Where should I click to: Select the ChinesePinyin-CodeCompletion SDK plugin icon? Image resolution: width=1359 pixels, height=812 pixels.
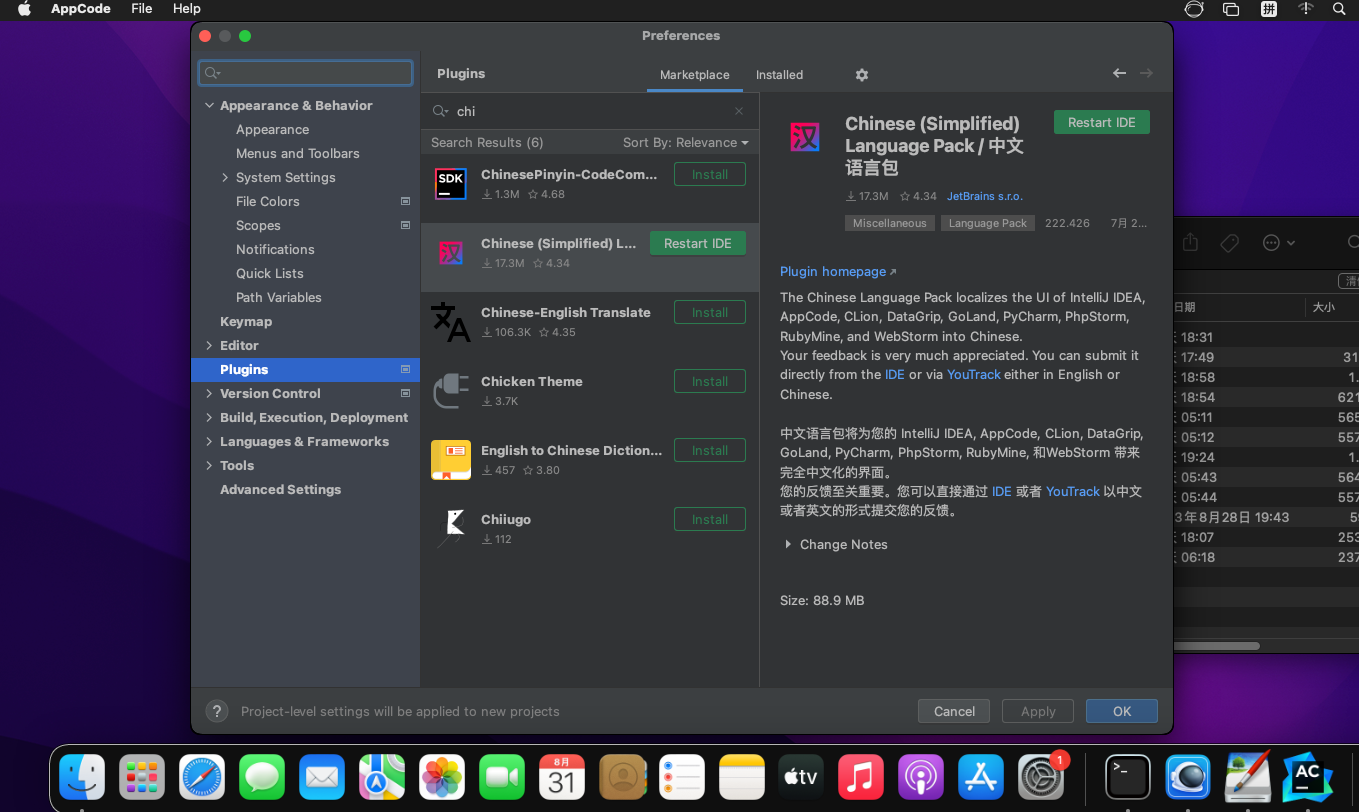pyautogui.click(x=451, y=184)
